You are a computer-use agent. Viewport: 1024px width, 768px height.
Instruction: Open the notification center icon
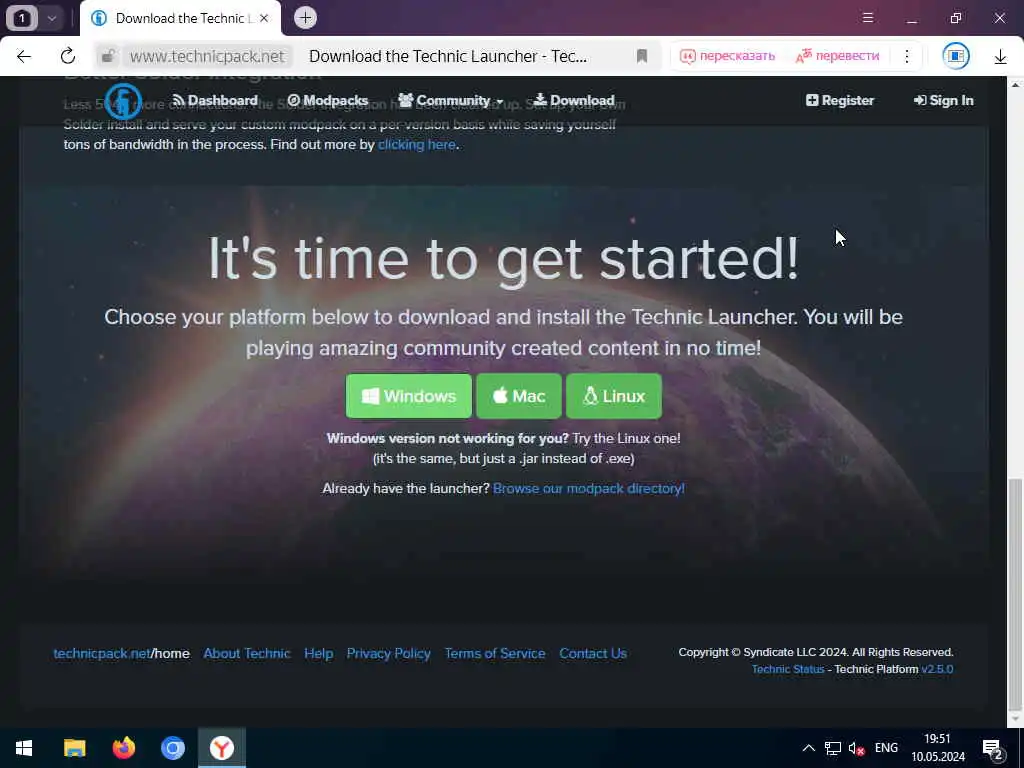pos(993,748)
